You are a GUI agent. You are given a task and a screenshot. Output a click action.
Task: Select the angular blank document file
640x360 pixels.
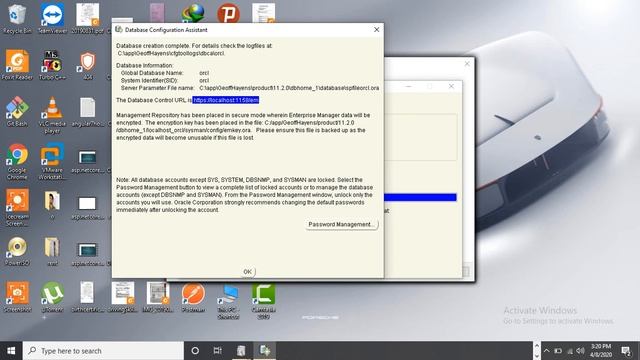[x=87, y=111]
